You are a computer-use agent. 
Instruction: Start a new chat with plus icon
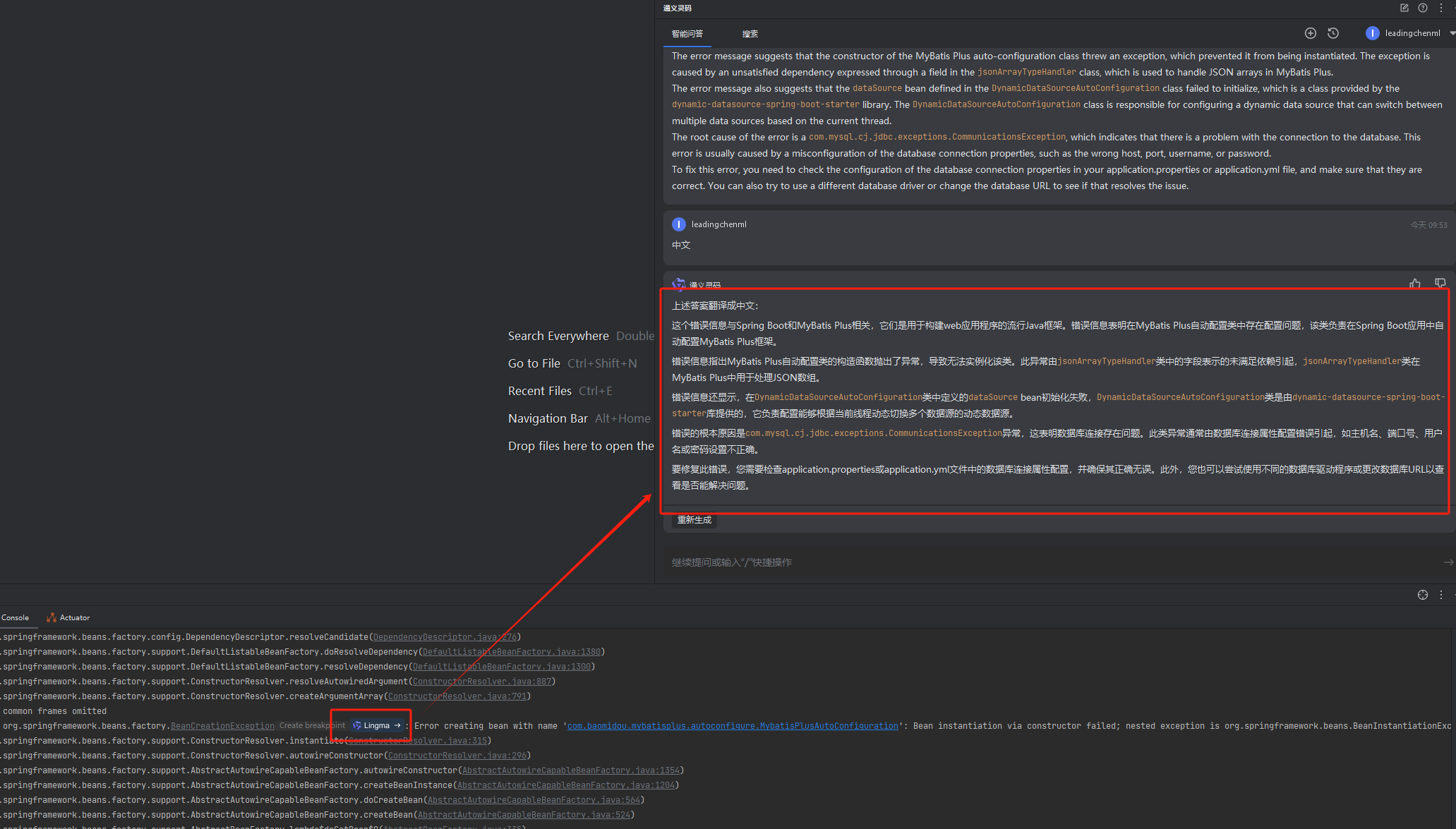(1310, 33)
